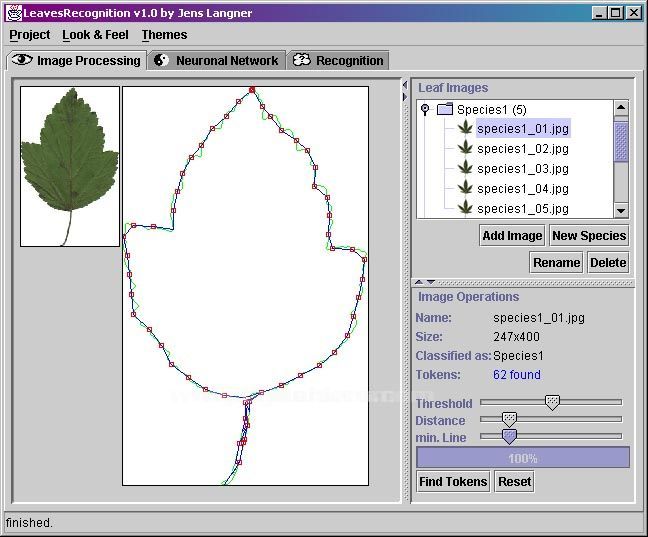Click the Add Image button
The height and width of the screenshot is (537, 648).
coord(512,236)
